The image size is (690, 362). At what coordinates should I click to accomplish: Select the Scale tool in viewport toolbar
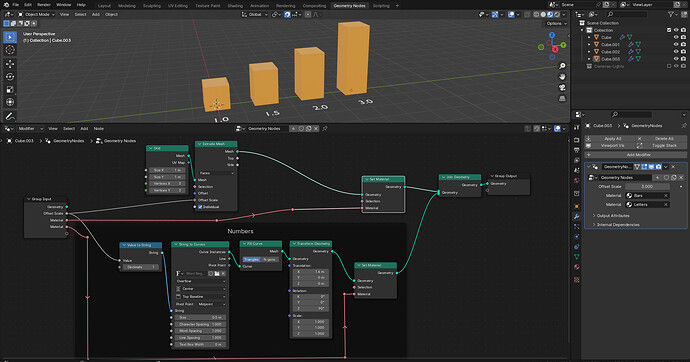click(10, 89)
